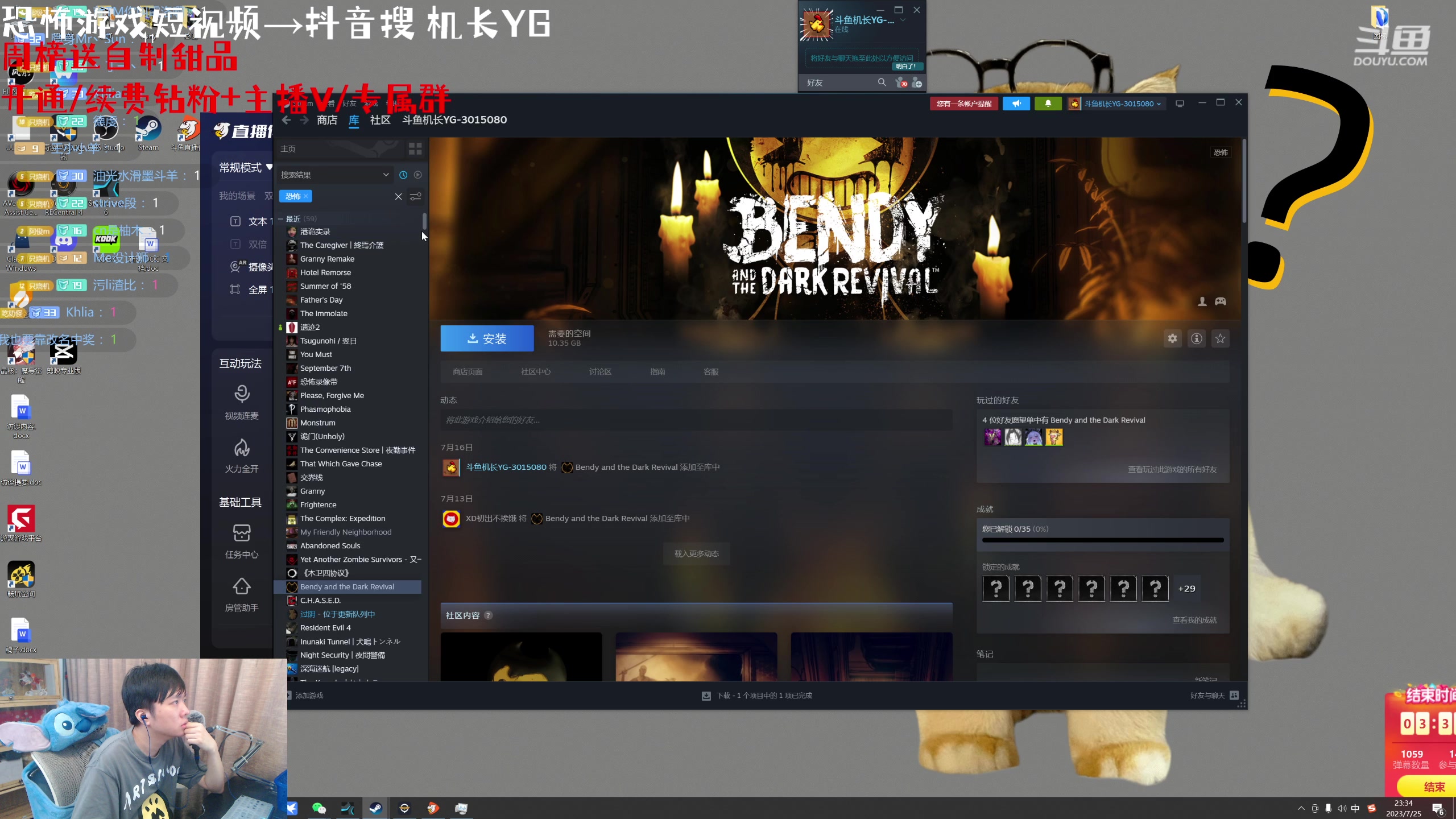Open Steam notifications bell icon
The height and width of the screenshot is (819, 1456).
pos(1048,104)
